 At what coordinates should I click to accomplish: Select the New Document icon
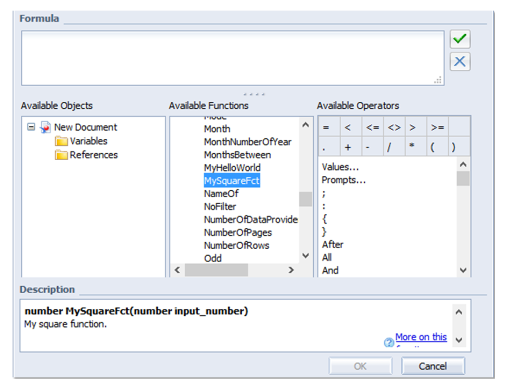click(x=45, y=127)
